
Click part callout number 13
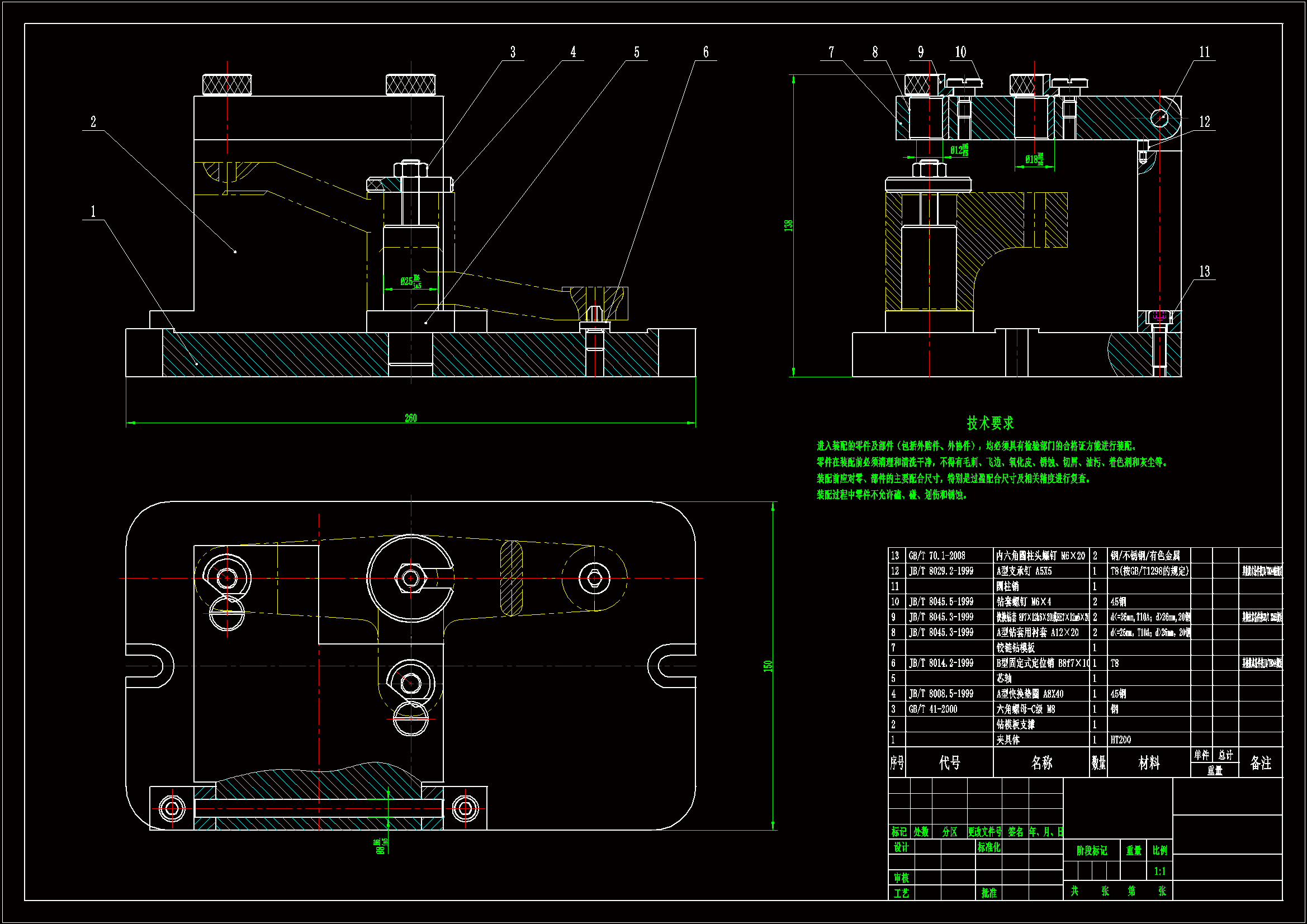coord(1204,272)
